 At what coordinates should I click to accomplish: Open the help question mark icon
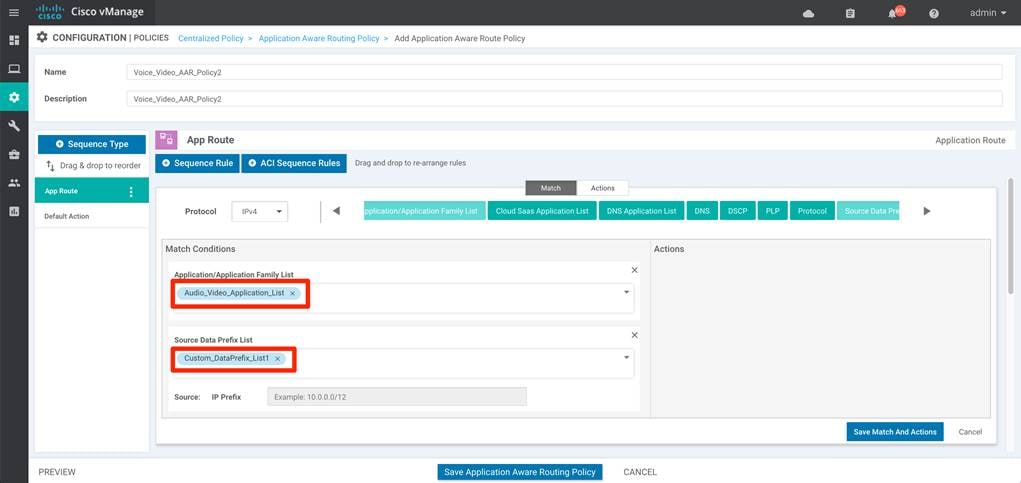tap(934, 13)
